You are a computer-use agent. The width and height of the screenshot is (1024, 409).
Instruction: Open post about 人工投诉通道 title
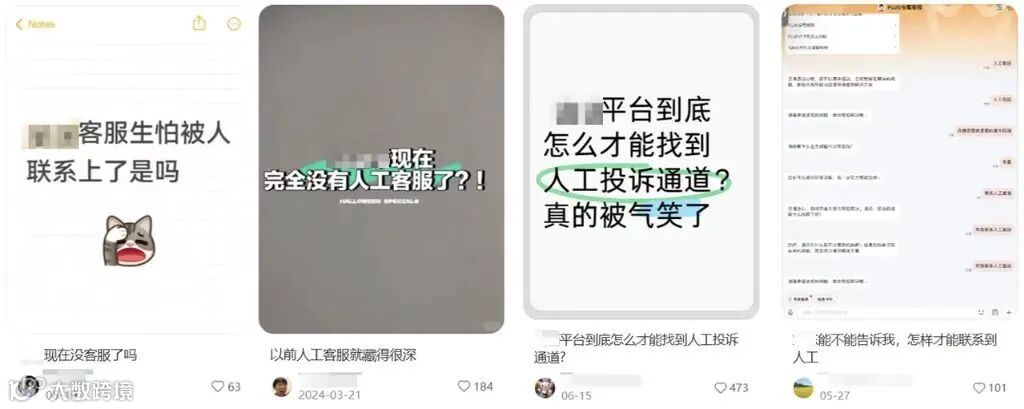636,348
